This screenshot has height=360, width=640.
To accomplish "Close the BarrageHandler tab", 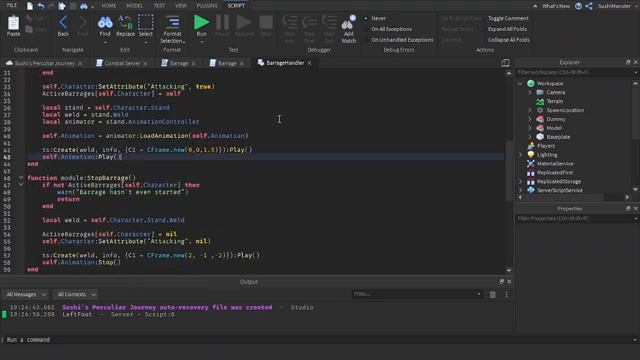I will click(309, 63).
